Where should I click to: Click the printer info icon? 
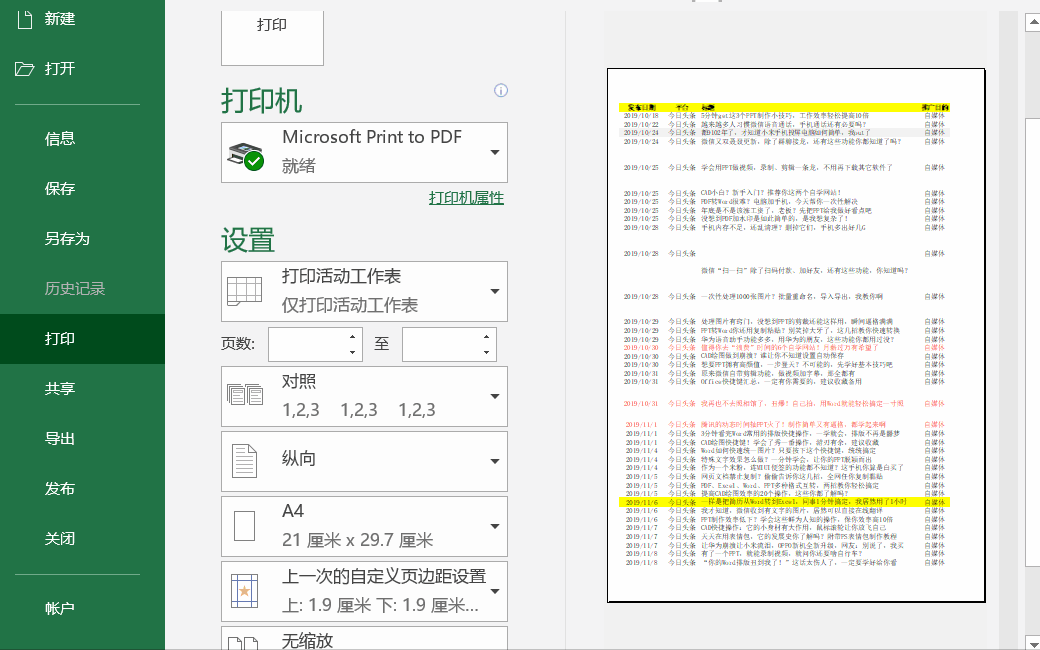coord(501,90)
